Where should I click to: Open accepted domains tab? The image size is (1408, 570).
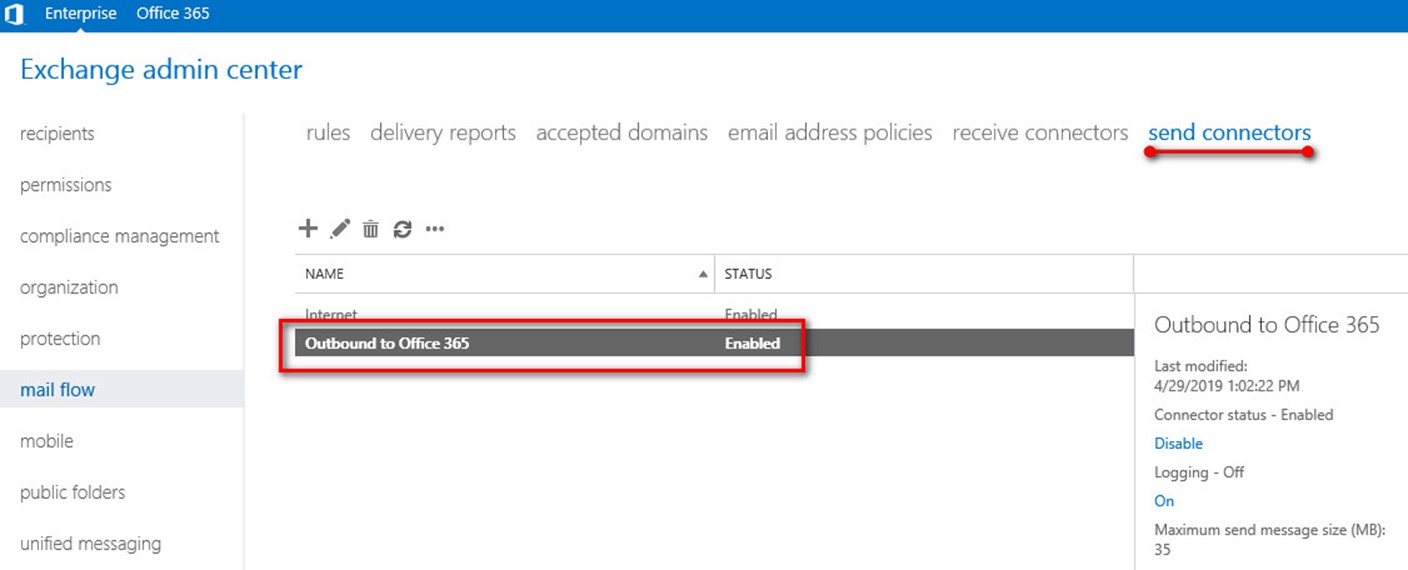pos(622,133)
